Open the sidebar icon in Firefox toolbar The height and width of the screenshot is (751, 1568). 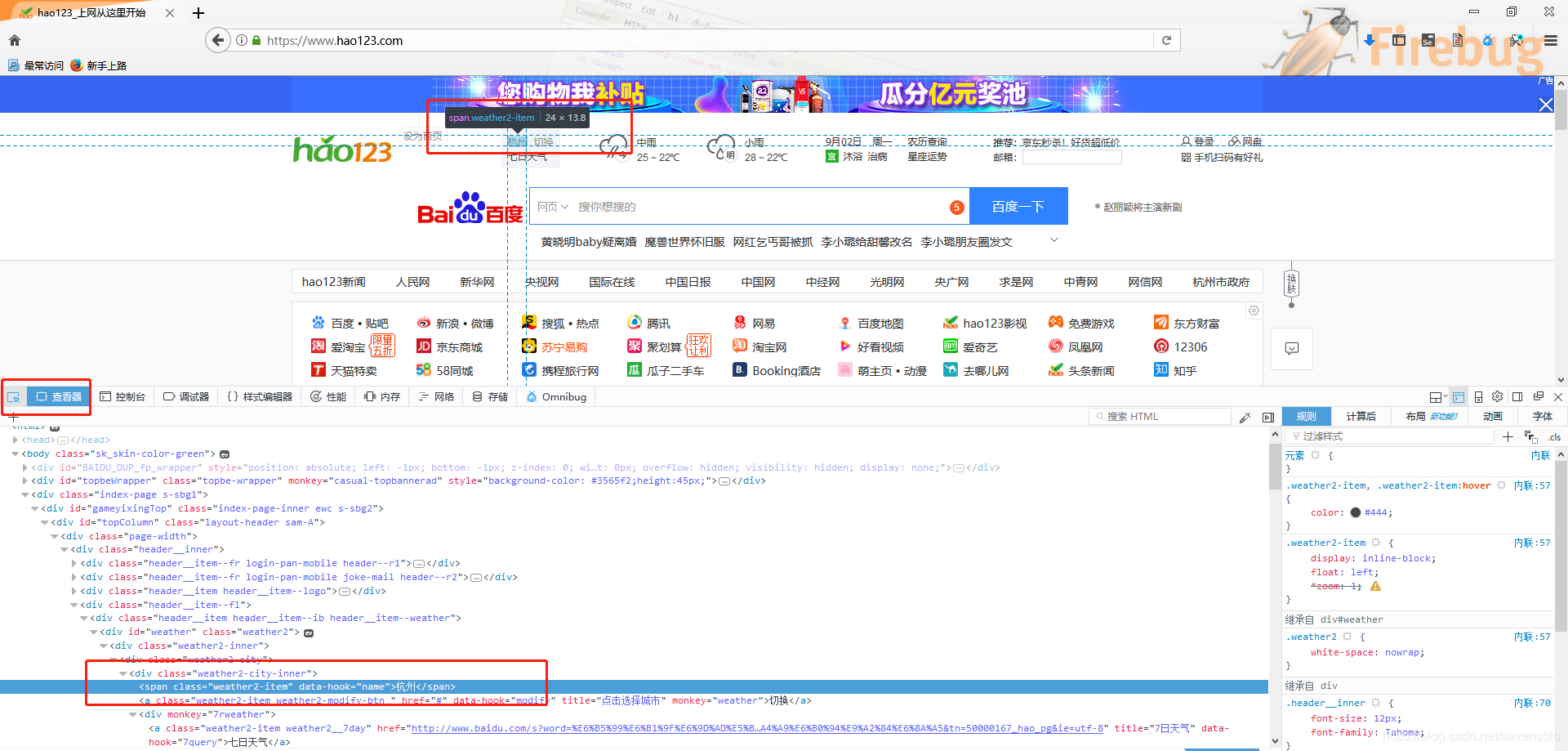coord(1399,40)
